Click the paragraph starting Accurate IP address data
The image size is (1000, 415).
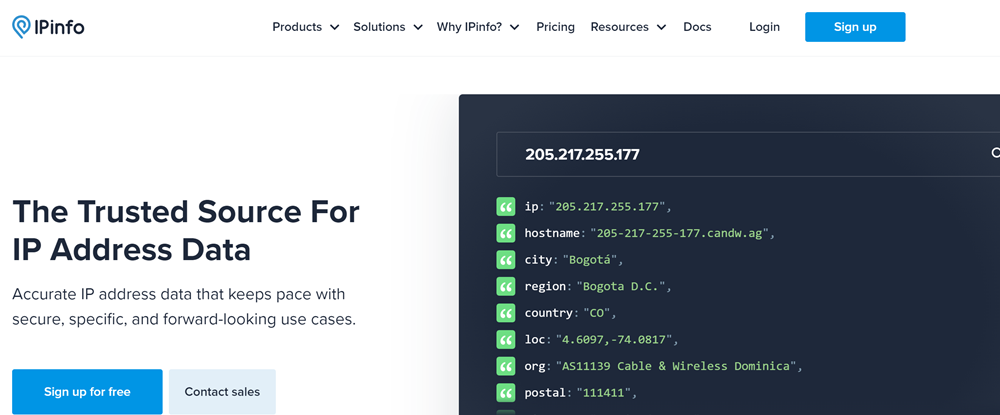pos(184,307)
